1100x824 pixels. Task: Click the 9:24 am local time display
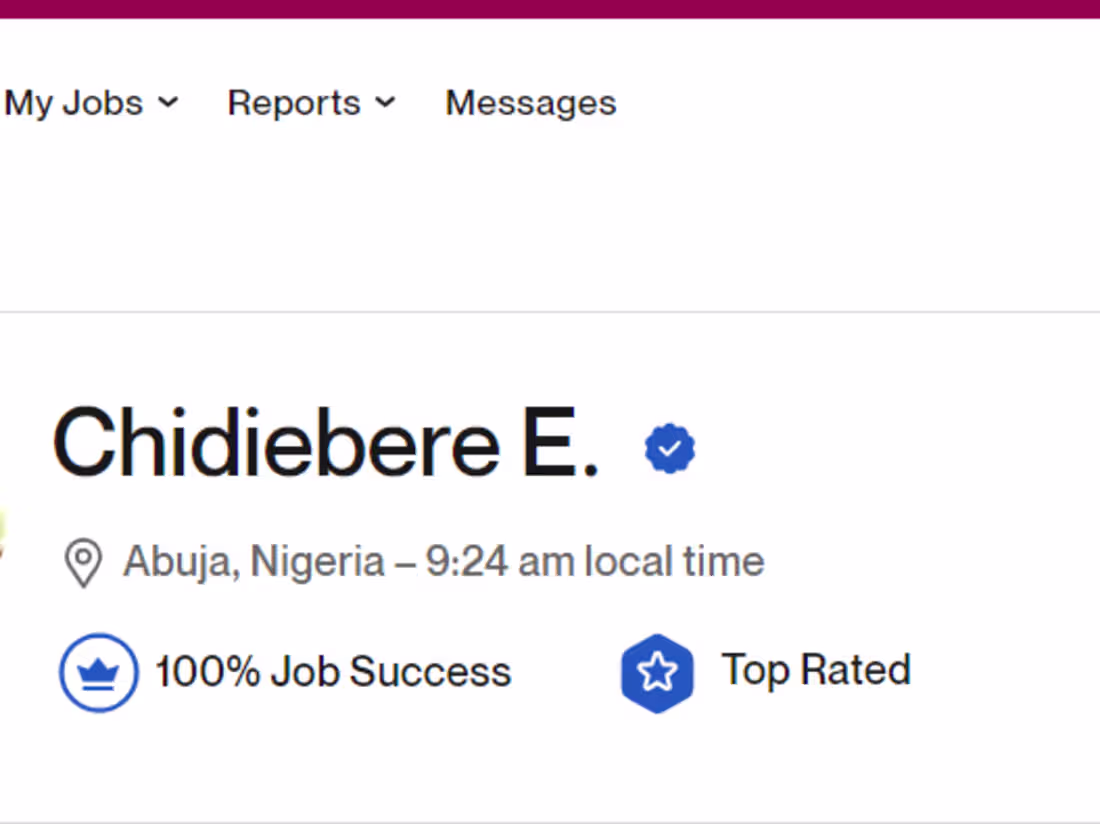[590, 560]
